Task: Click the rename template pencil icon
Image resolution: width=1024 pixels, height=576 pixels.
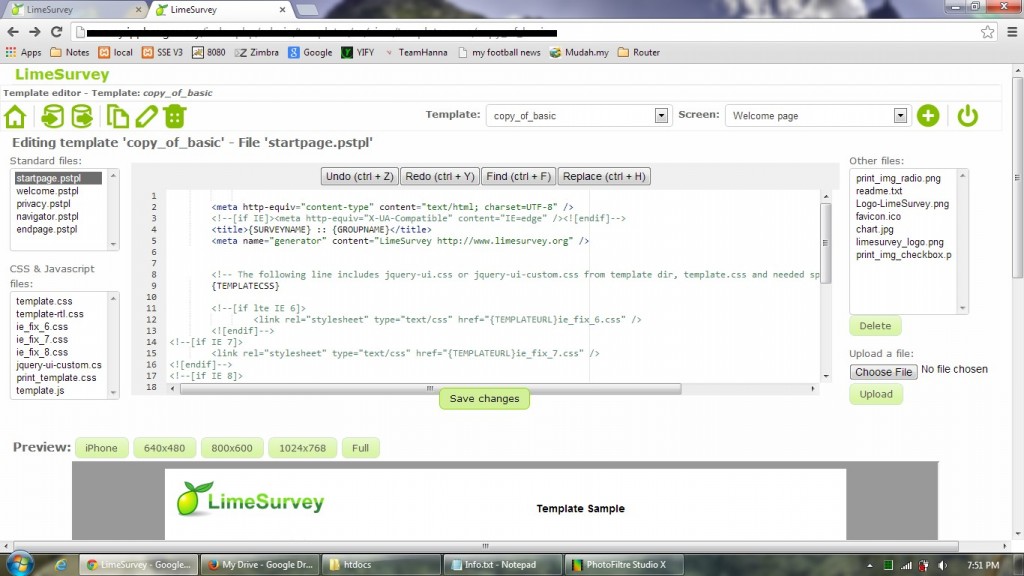Action: (x=146, y=116)
